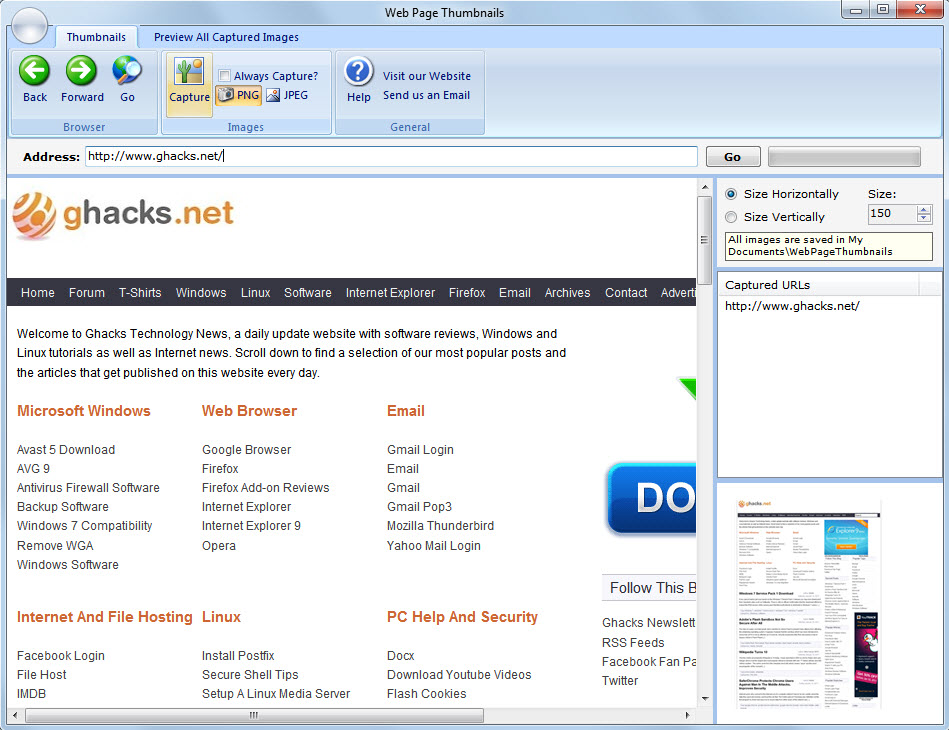
Task: Select Size Horizontally radio button
Action: tap(731, 194)
